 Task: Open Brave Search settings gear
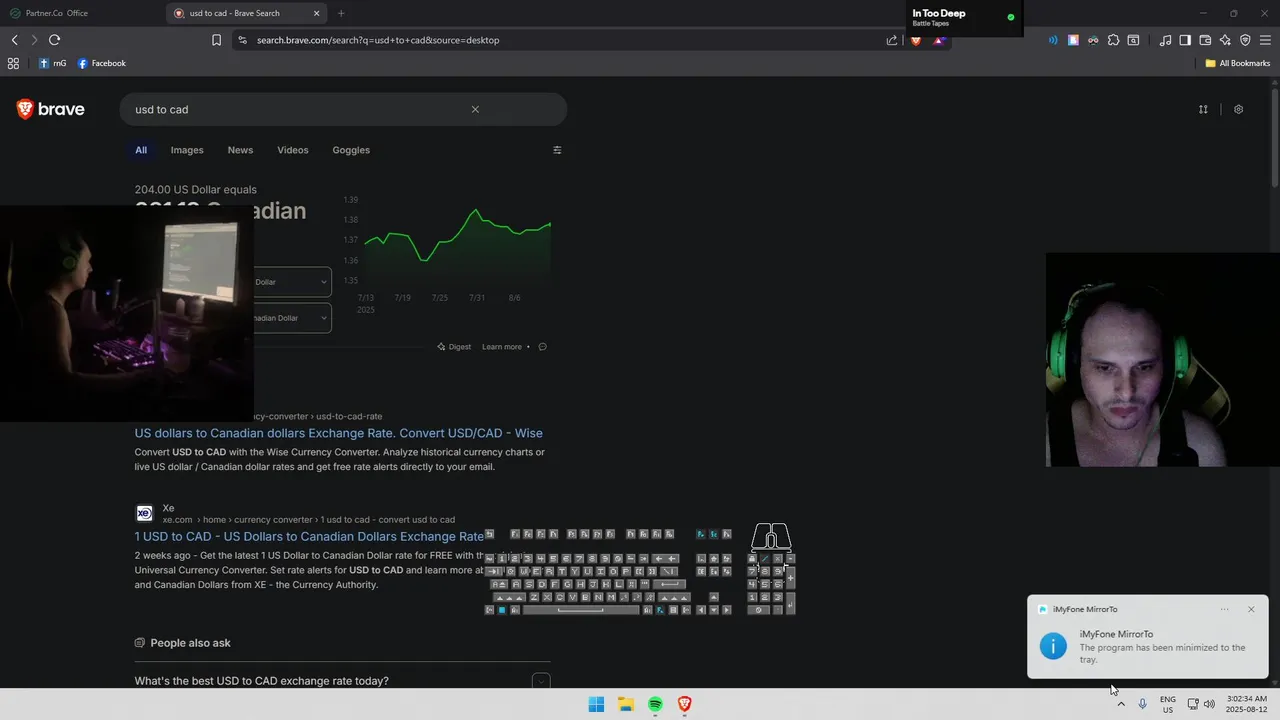click(1238, 109)
